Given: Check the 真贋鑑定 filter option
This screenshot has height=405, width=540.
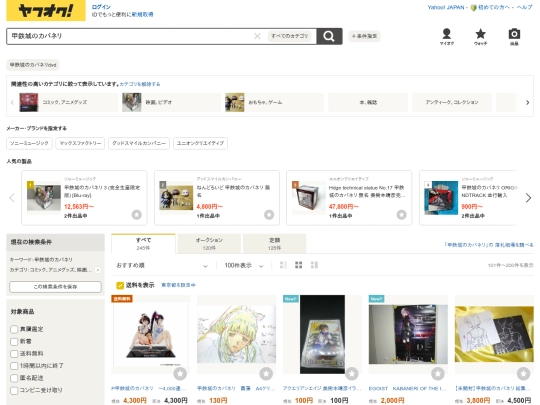Looking at the screenshot, I should (14, 329).
